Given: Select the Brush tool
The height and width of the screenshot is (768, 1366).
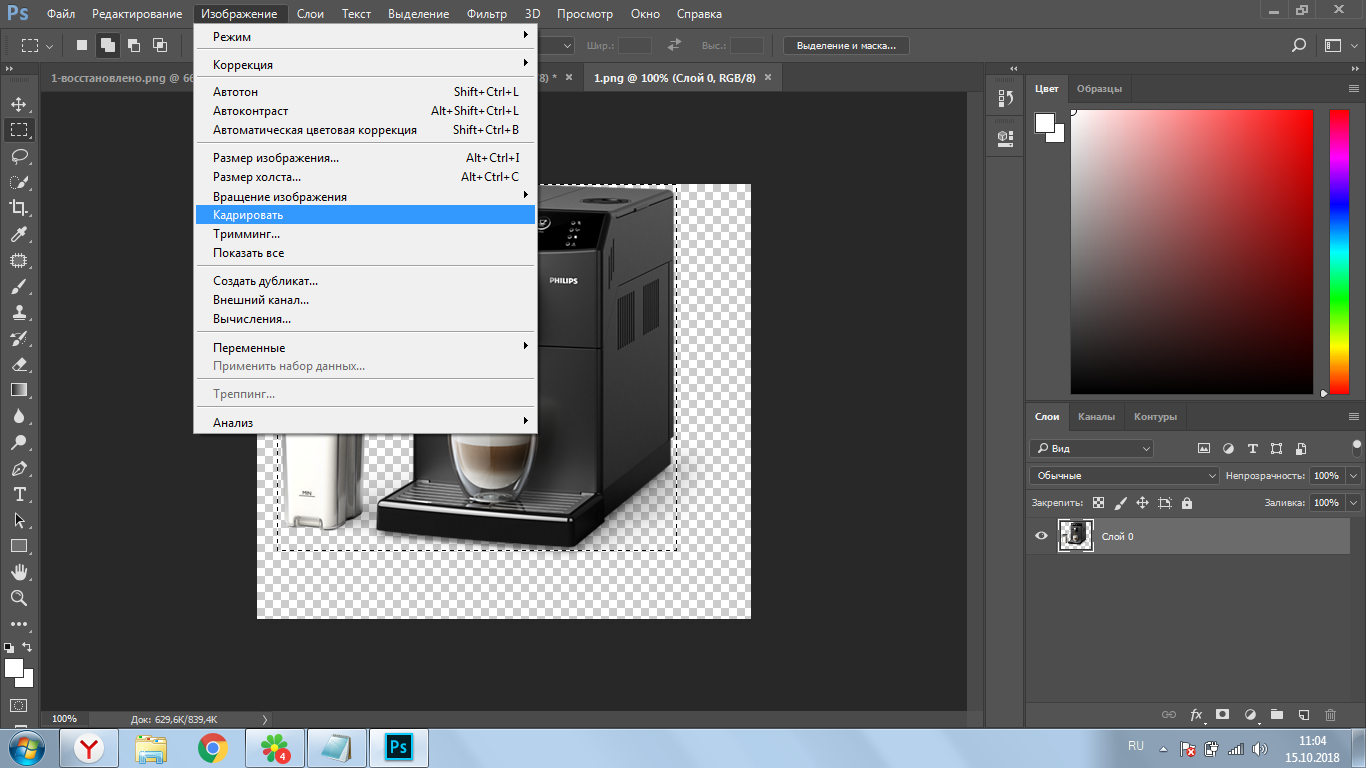Looking at the screenshot, I should click(x=18, y=286).
